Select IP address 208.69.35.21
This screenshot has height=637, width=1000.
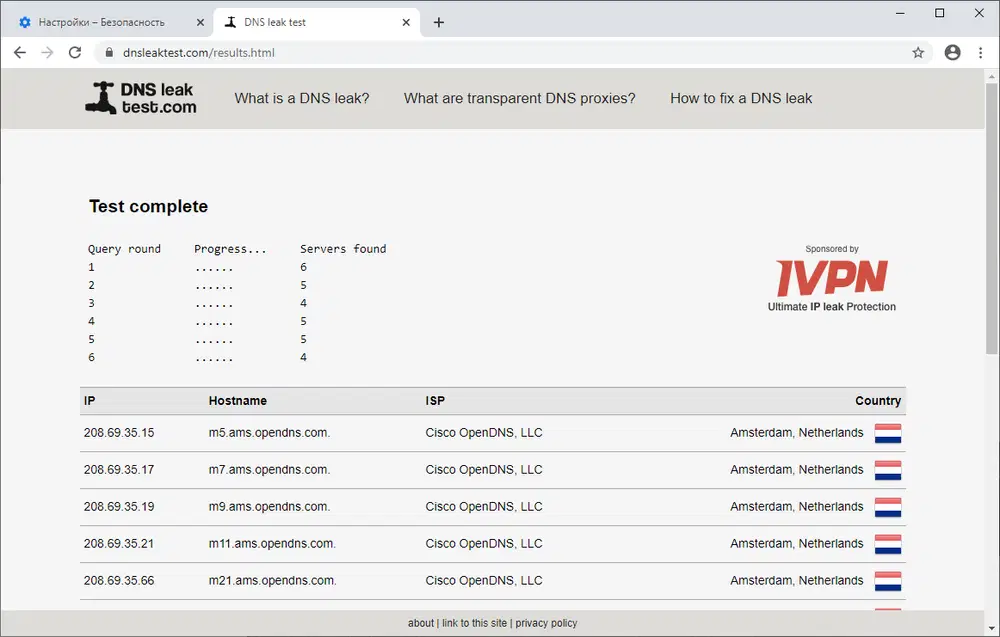[x=119, y=543]
